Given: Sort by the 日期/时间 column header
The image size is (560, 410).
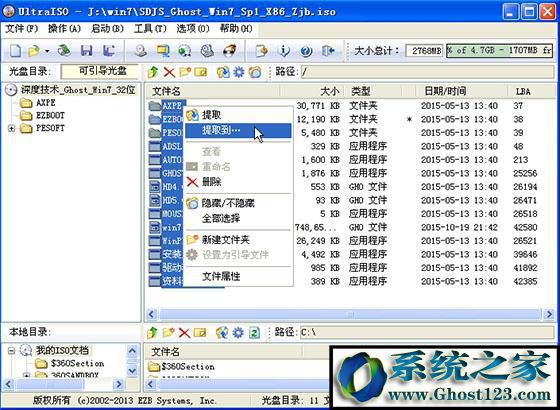Looking at the screenshot, I should [x=461, y=91].
